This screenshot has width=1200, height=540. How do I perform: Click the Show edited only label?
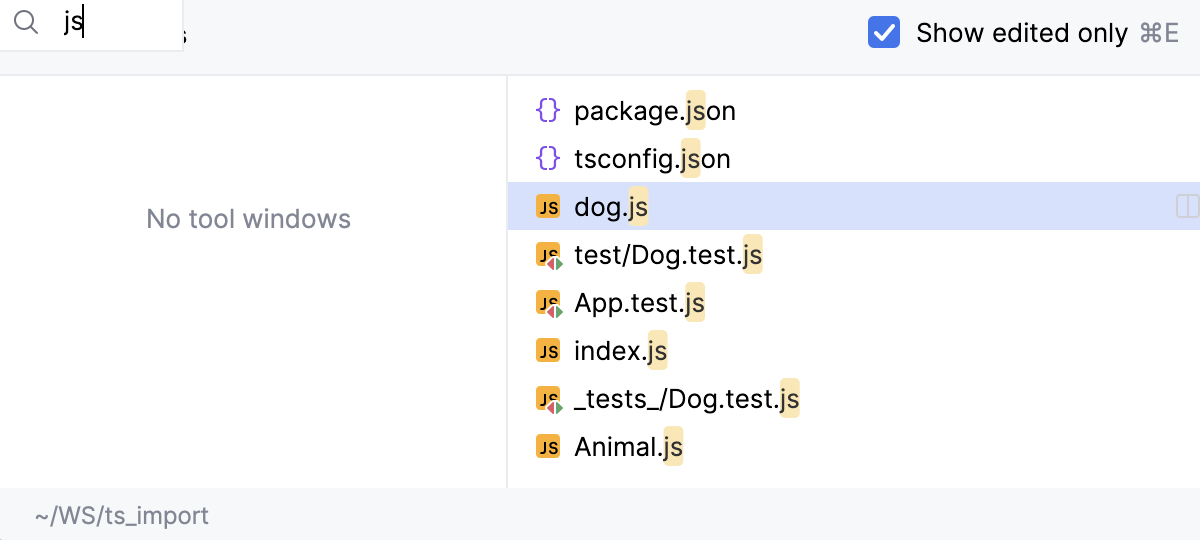[1021, 33]
